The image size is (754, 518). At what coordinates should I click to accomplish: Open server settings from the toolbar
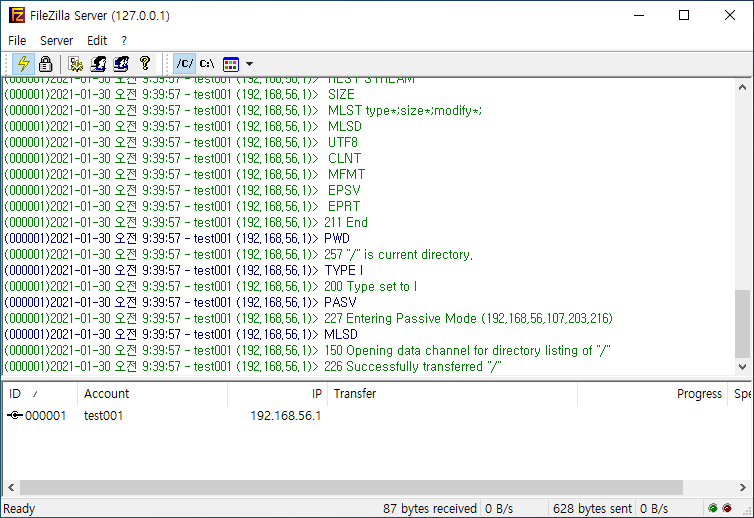pyautogui.click(x=75, y=63)
